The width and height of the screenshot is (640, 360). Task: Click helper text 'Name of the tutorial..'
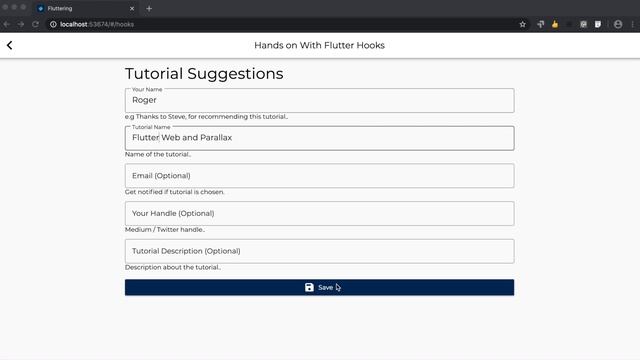[x=158, y=154]
